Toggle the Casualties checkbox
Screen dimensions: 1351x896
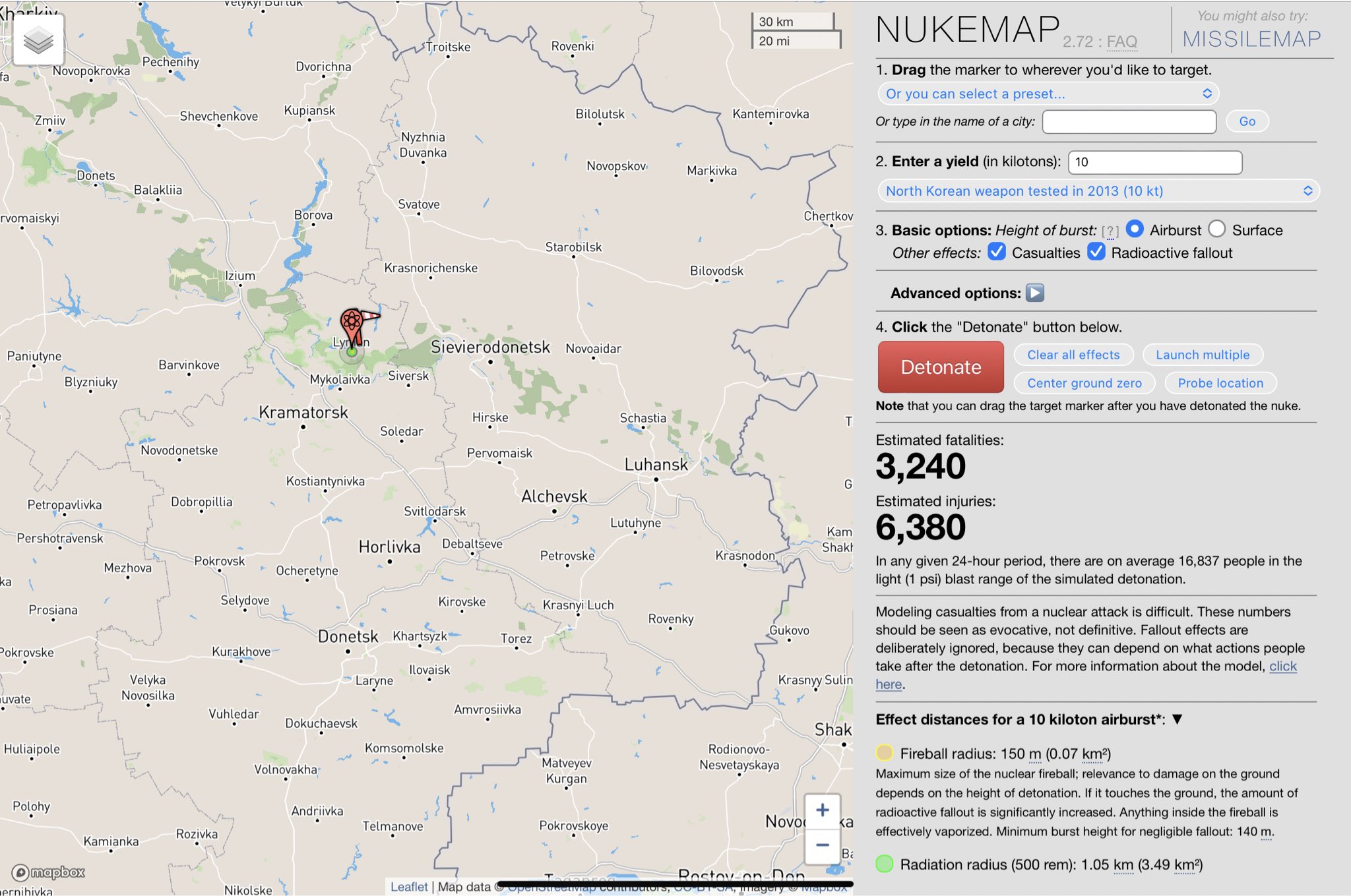click(x=997, y=252)
